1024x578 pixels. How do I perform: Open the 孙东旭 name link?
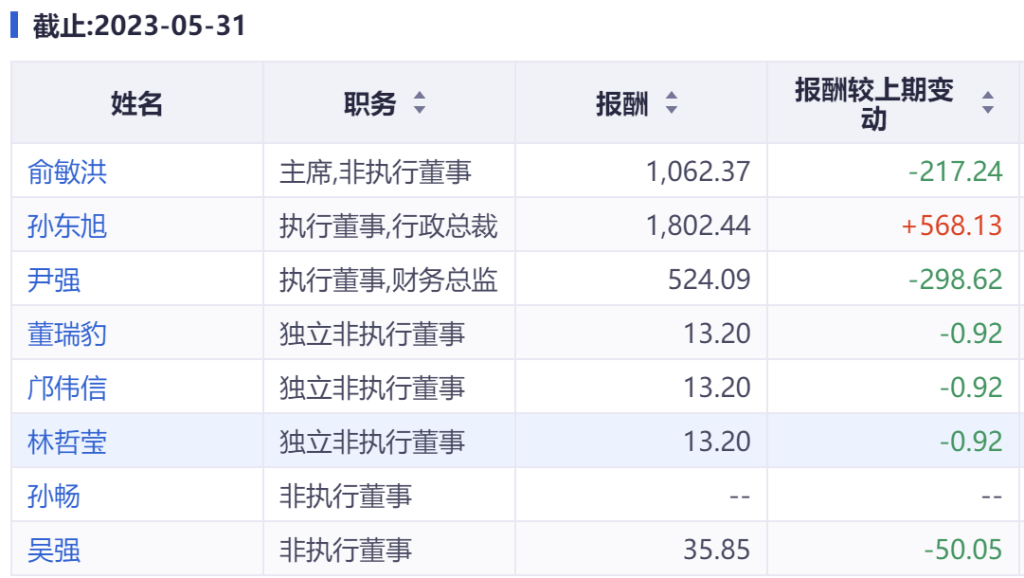67,226
